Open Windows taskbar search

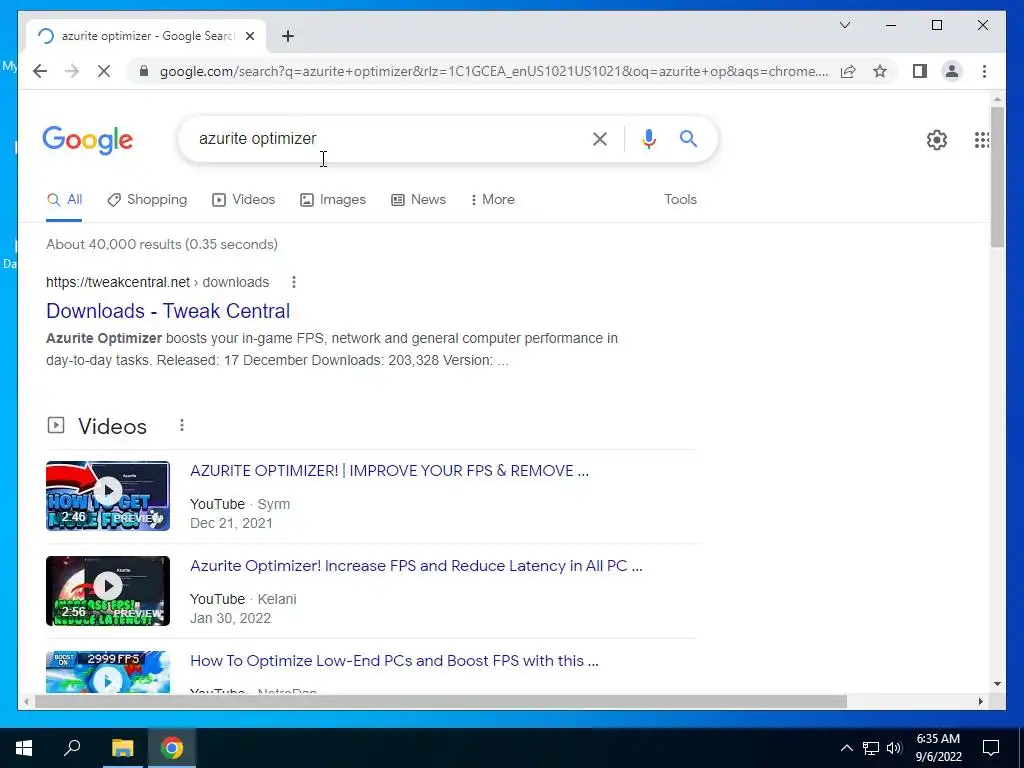(72, 748)
